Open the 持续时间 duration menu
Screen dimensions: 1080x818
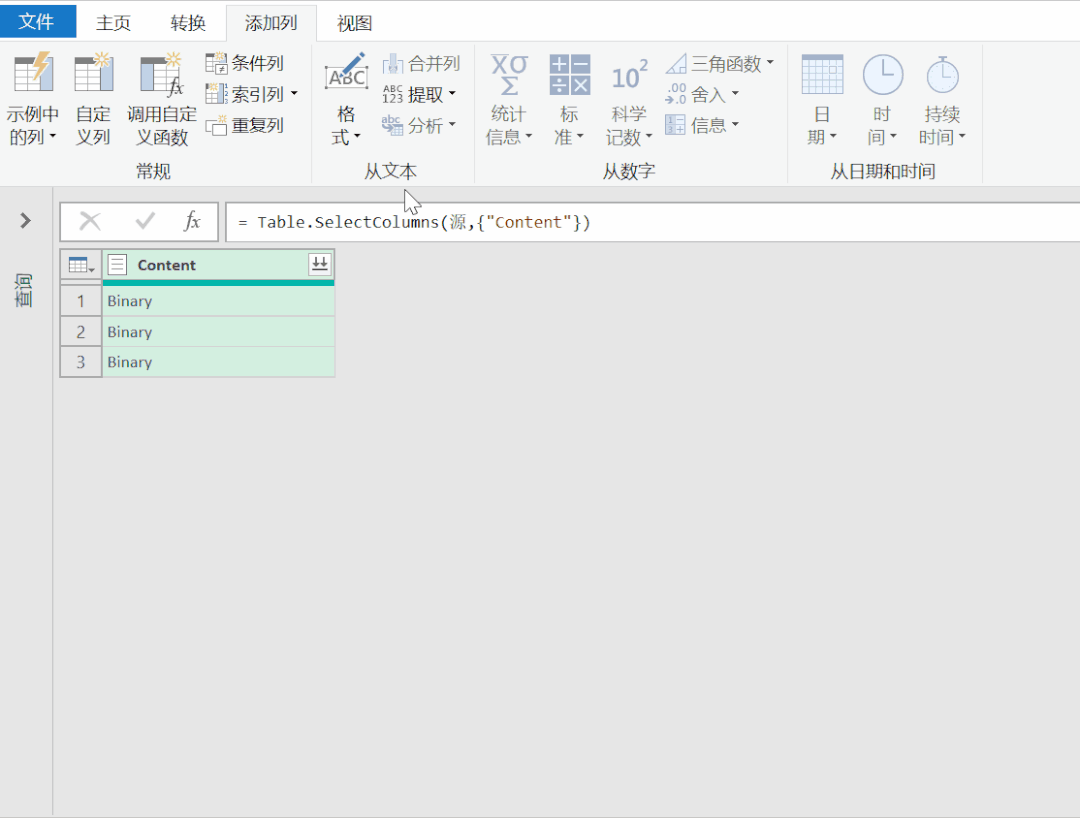point(942,98)
